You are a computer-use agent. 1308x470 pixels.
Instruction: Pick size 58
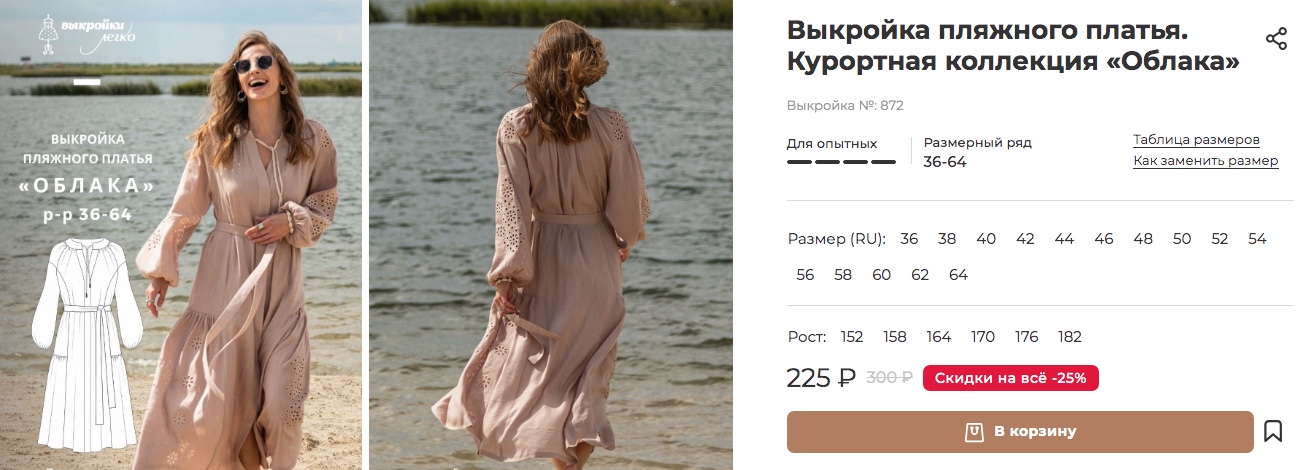point(843,274)
